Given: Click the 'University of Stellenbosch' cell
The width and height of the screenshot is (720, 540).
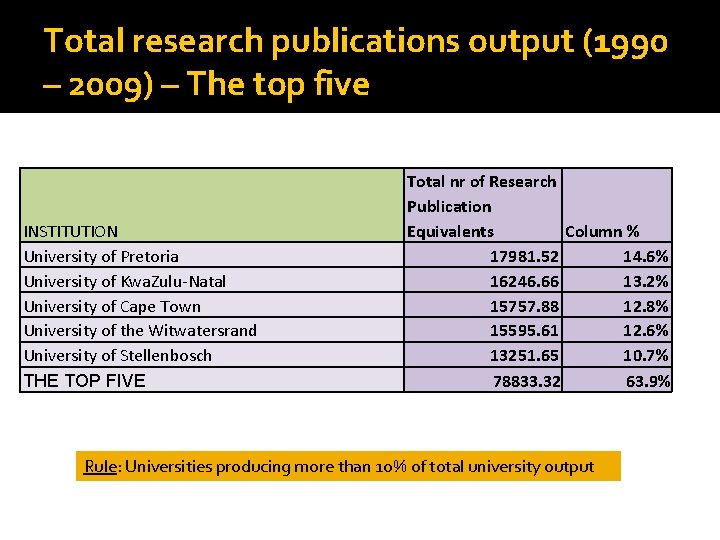Looking at the screenshot, I should (212, 354).
